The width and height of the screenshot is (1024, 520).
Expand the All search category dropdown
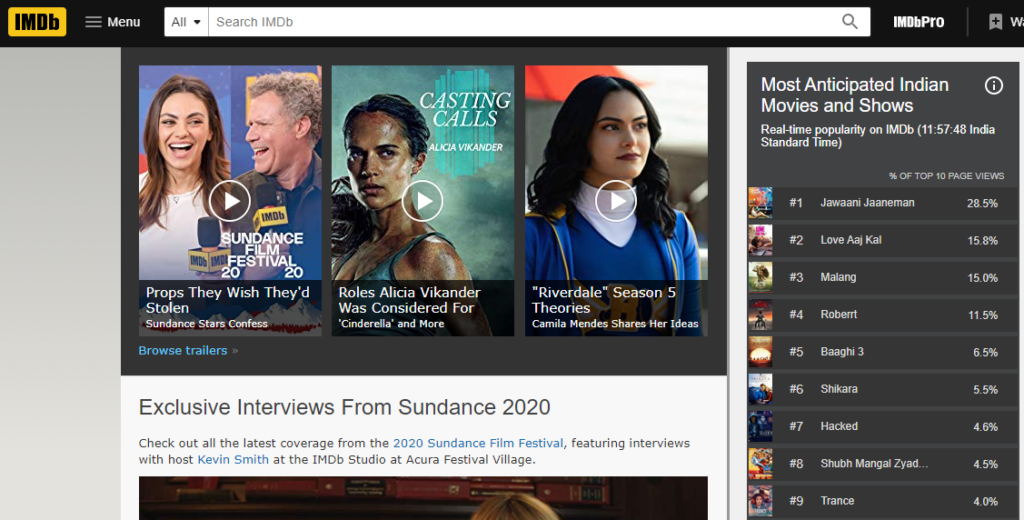coord(186,22)
